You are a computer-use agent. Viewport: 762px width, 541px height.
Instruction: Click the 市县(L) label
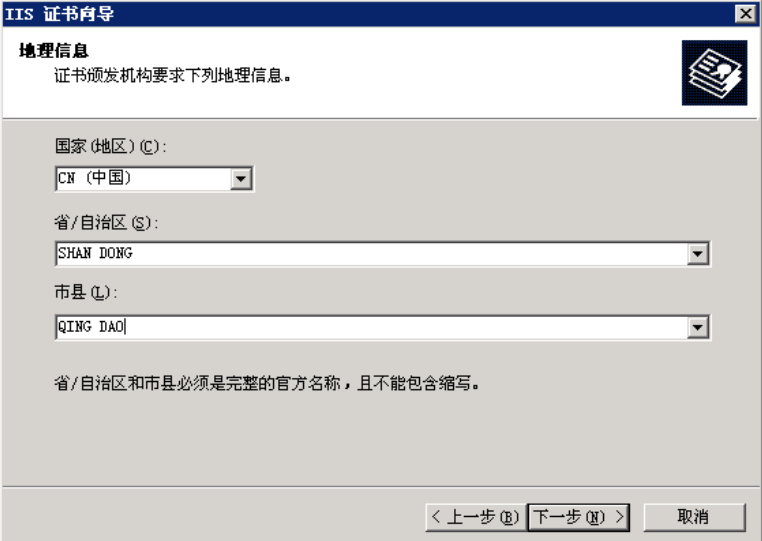pyautogui.click(x=86, y=292)
